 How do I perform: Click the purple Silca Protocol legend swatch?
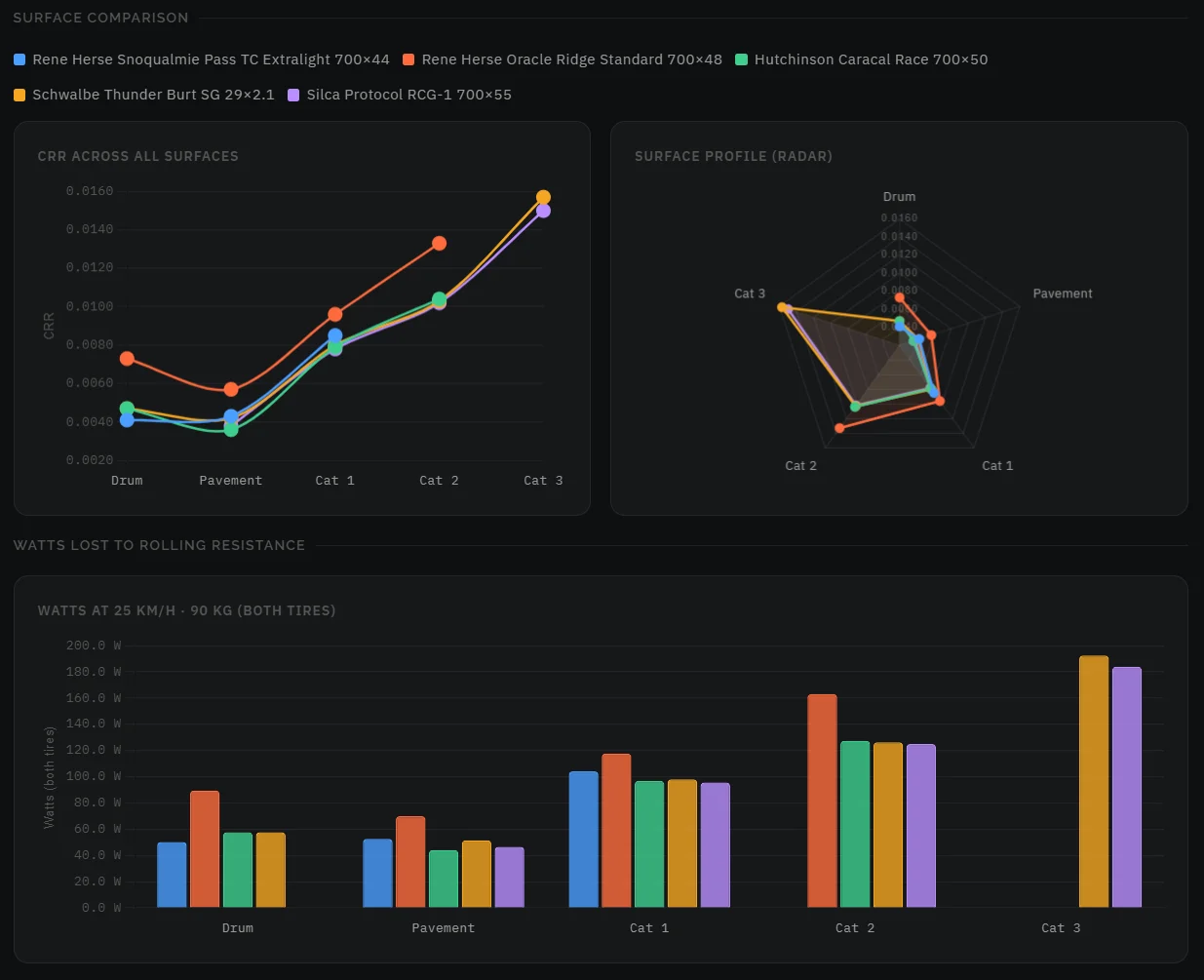[293, 95]
